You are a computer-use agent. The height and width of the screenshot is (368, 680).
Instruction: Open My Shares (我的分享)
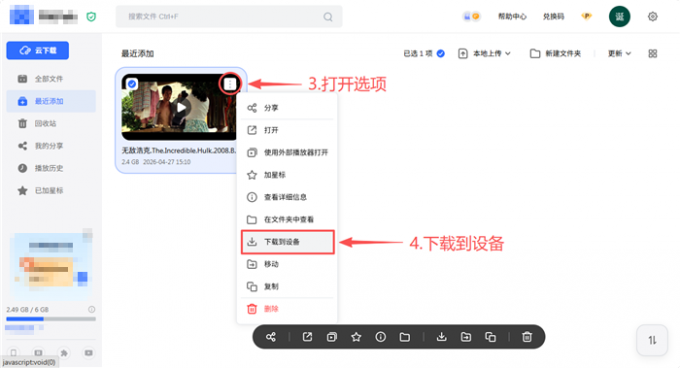(x=51, y=146)
